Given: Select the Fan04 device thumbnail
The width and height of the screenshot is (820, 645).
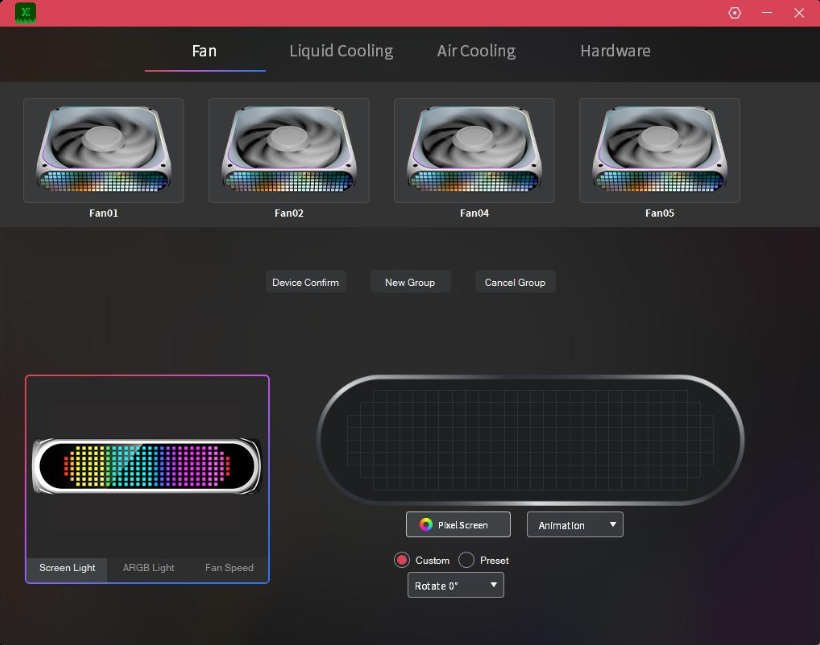Looking at the screenshot, I should pos(474,150).
